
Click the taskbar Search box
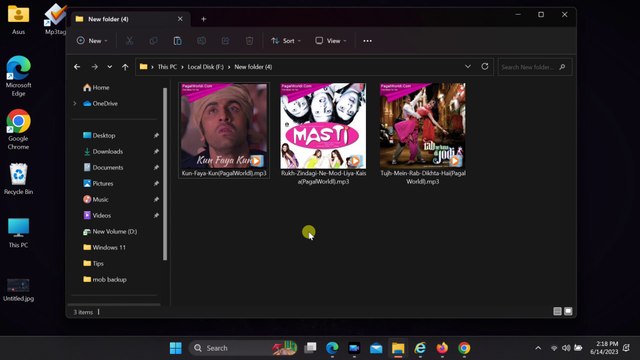(244, 348)
